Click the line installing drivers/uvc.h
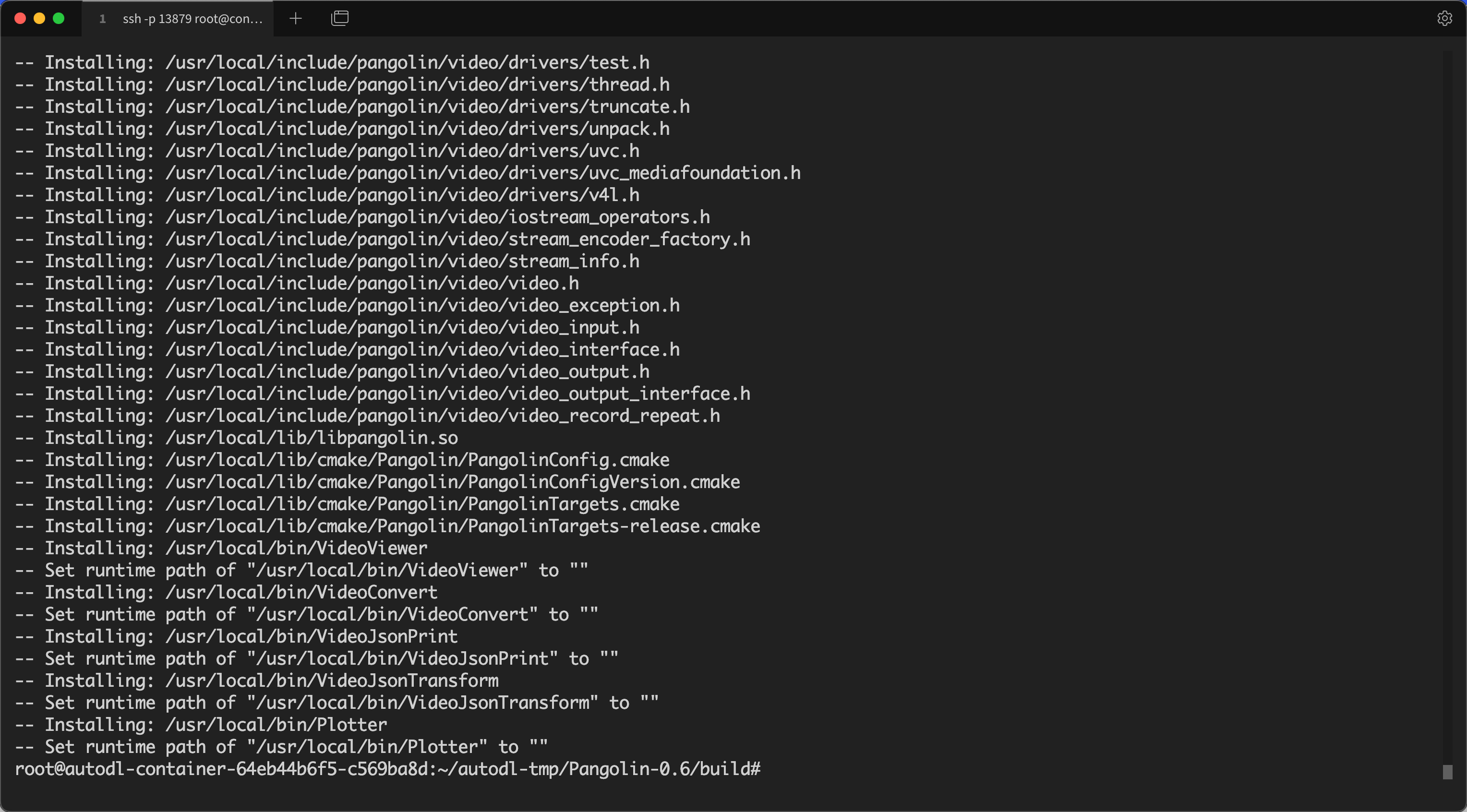This screenshot has height=812, width=1467. (327, 151)
